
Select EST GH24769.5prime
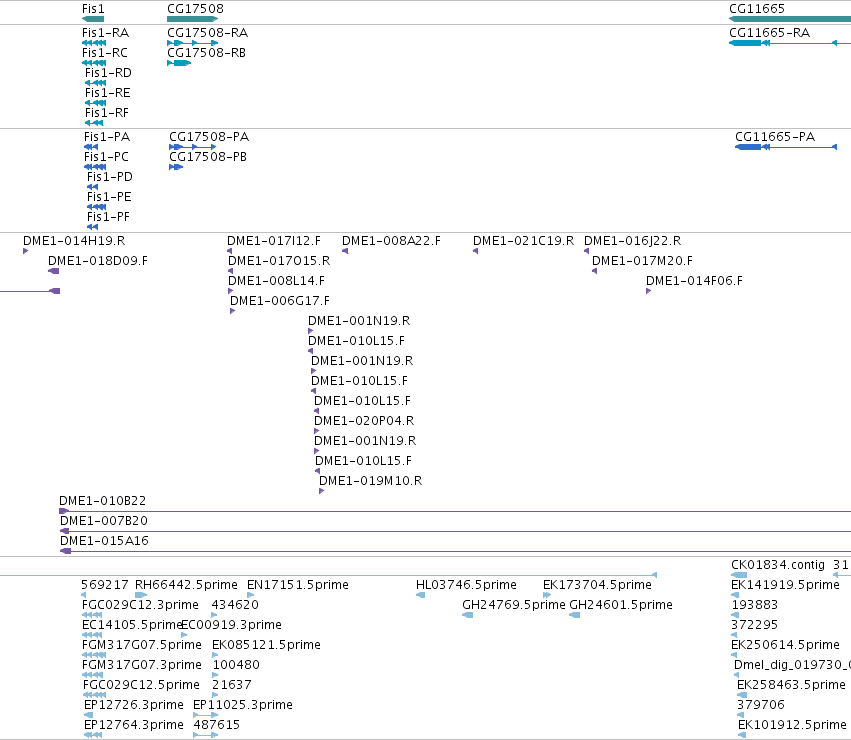[x=514, y=605]
